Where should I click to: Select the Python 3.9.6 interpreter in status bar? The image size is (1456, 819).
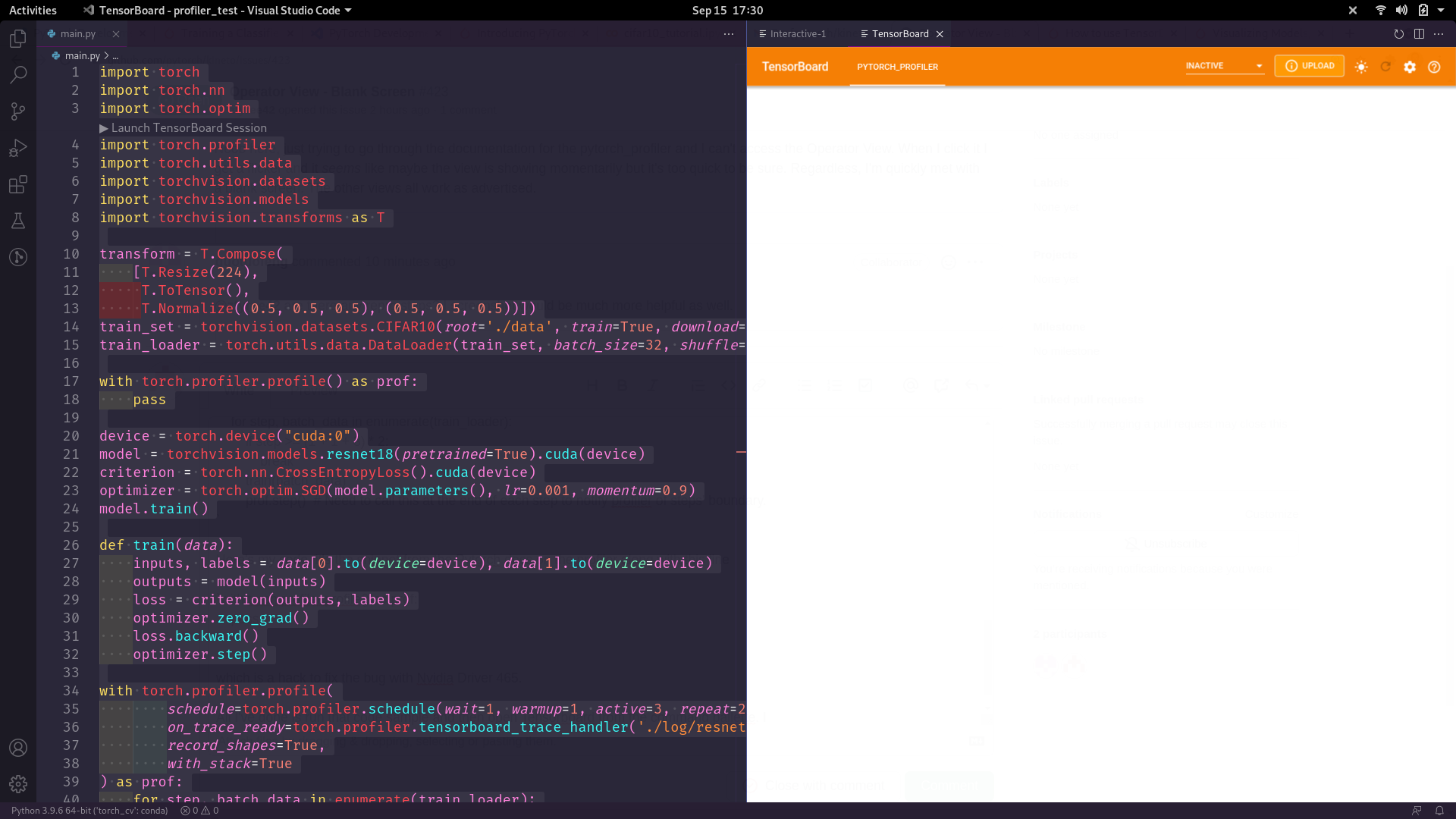click(x=91, y=811)
